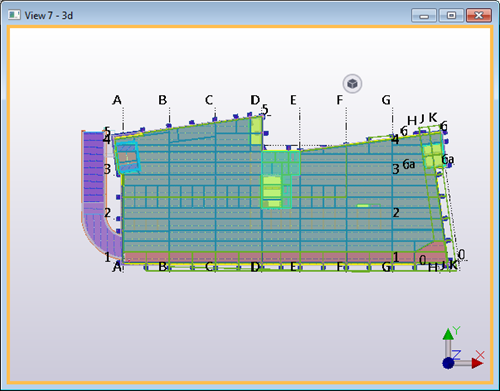Click grid label 6a inside model

click(409, 164)
